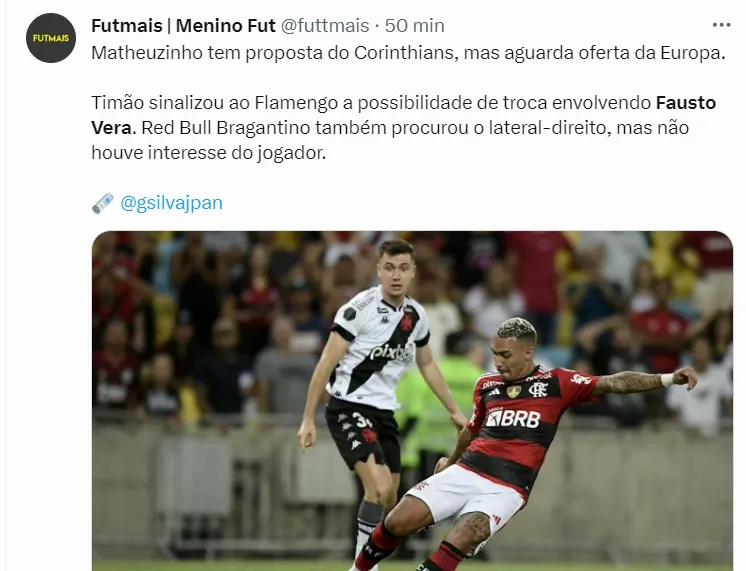Click the Flamengo player's bleached hair
Image resolution: width=746 pixels, height=571 pixels.
point(516,328)
